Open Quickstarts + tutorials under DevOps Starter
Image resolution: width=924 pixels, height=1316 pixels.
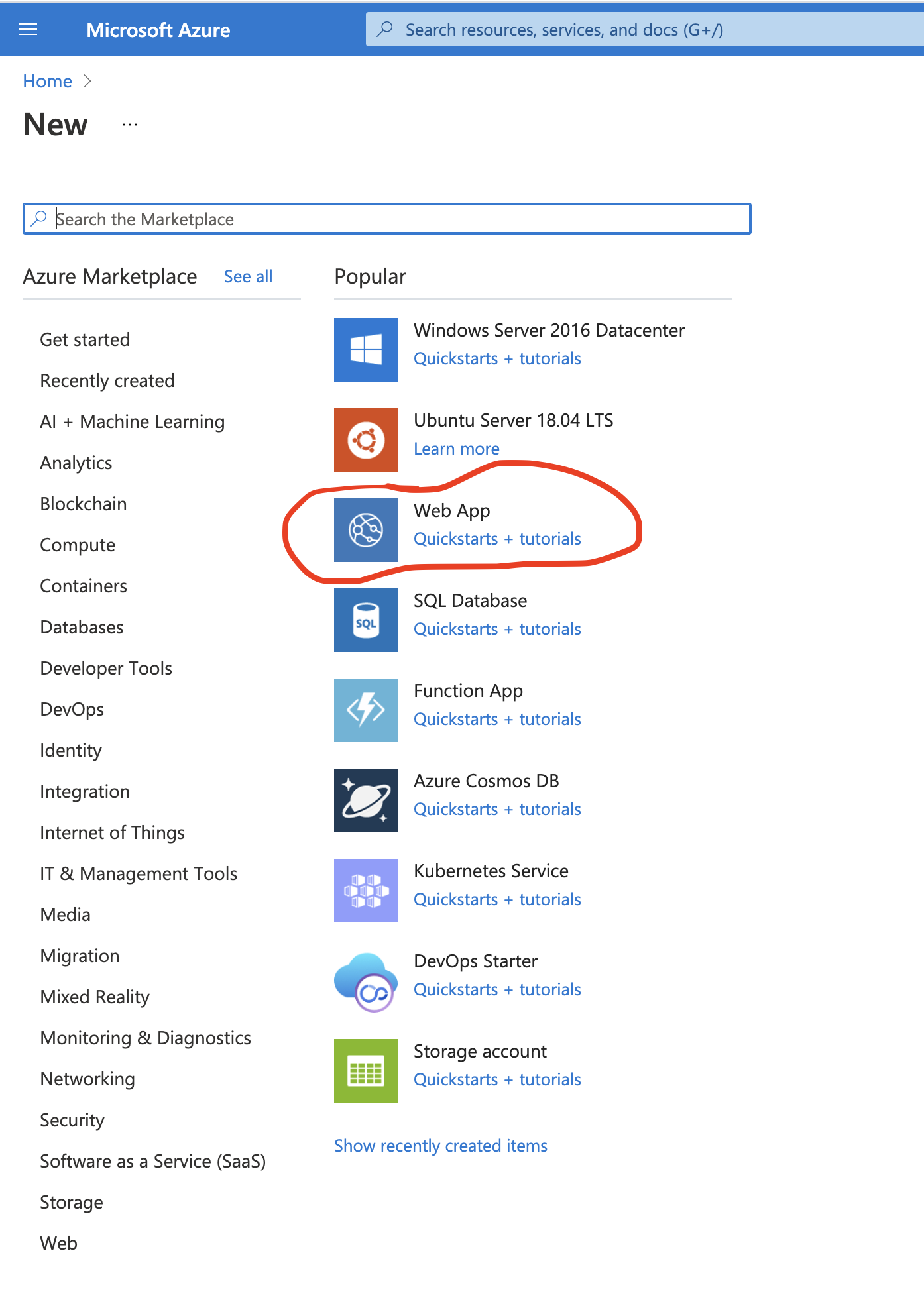point(497,989)
